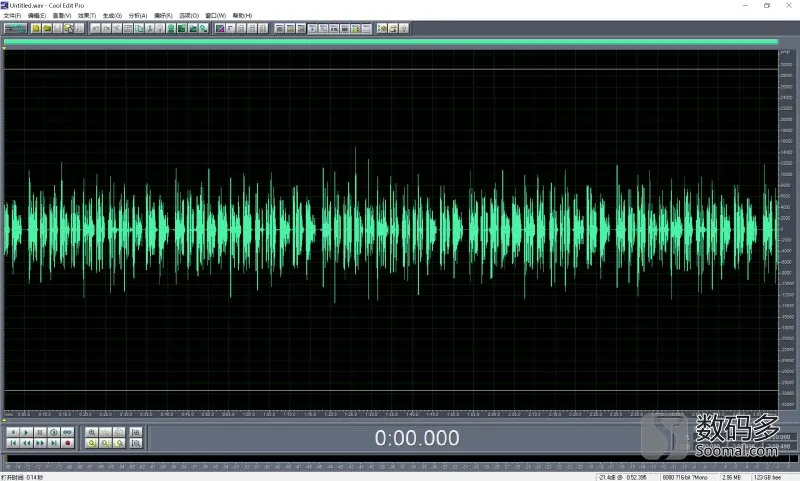Click the Undo toolbar icon
The width and height of the screenshot is (800, 481).
click(95, 29)
